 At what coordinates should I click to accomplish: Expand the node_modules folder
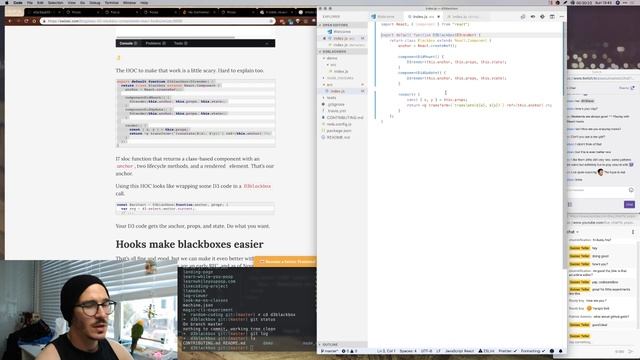click(x=340, y=78)
